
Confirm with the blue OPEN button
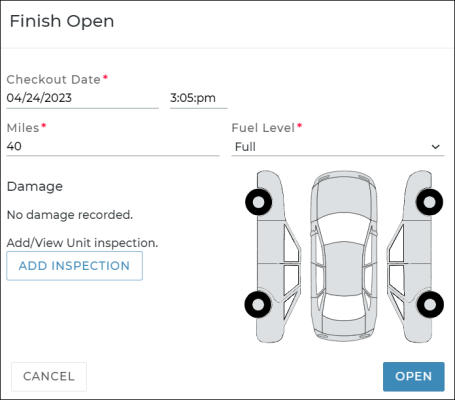coord(413,376)
